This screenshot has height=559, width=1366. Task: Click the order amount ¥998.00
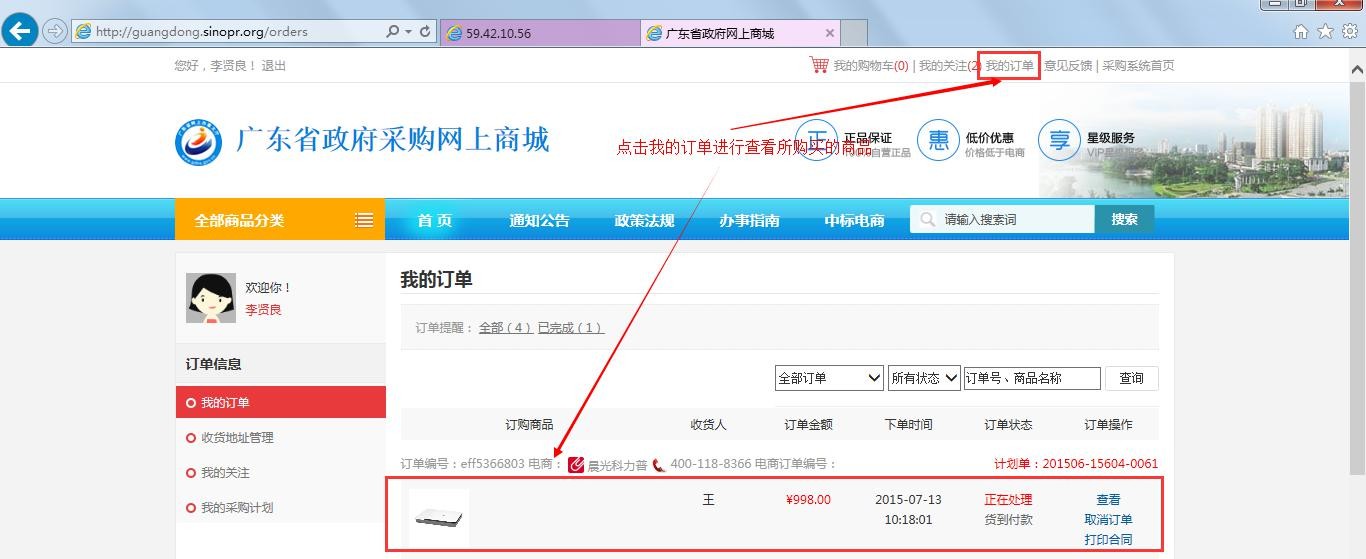pos(808,500)
